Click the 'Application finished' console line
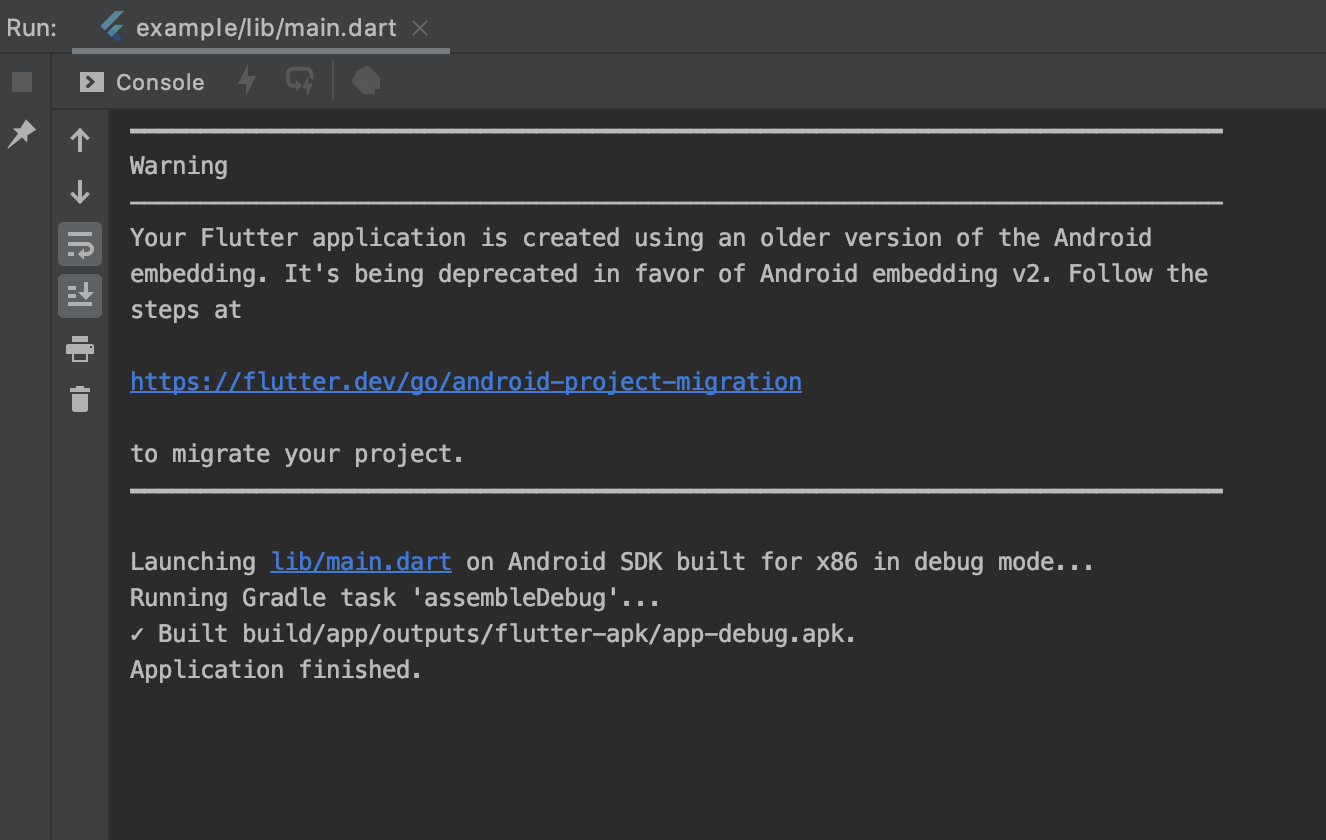 click(x=274, y=668)
